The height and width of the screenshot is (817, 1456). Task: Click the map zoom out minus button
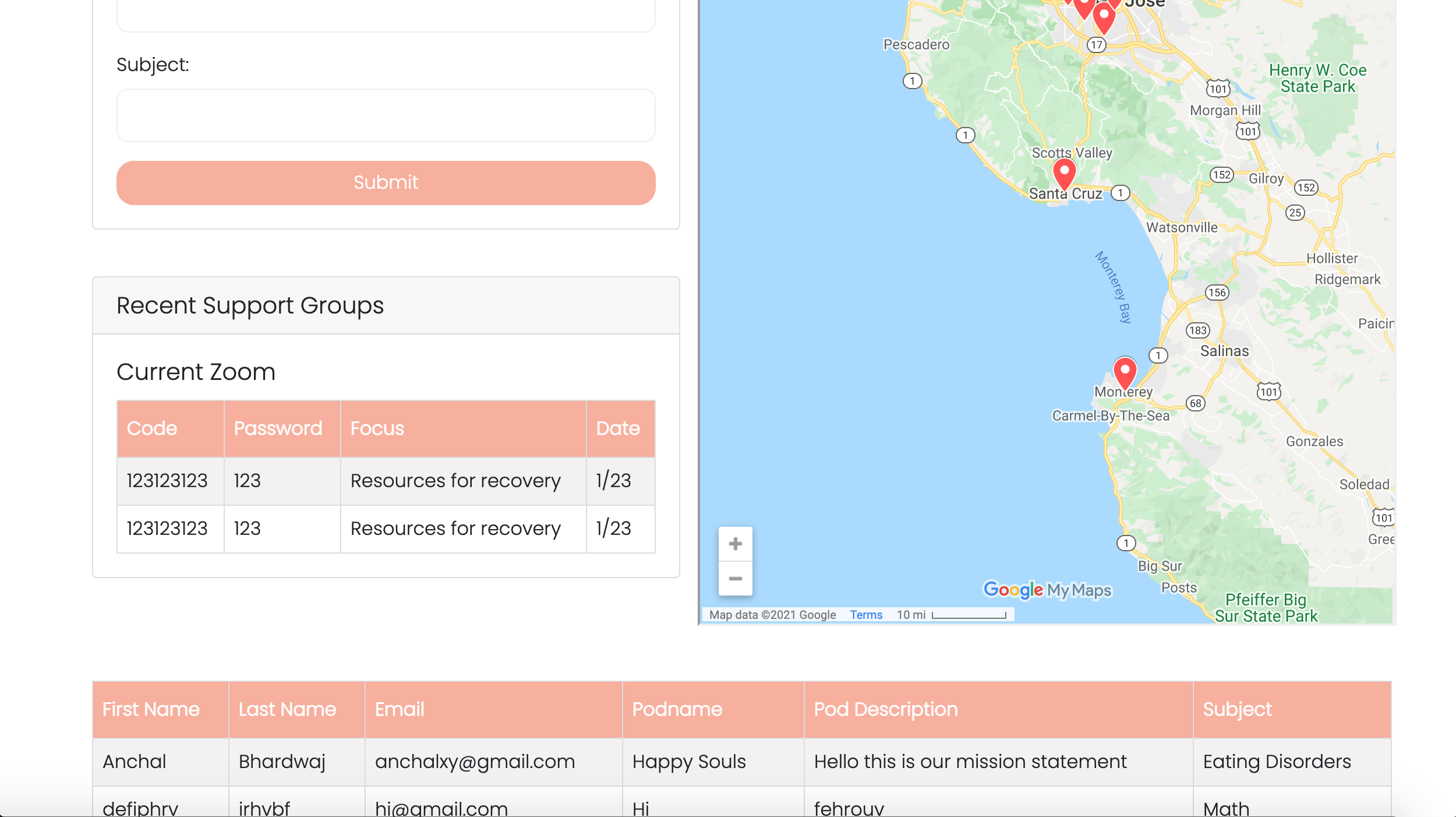[735, 579]
